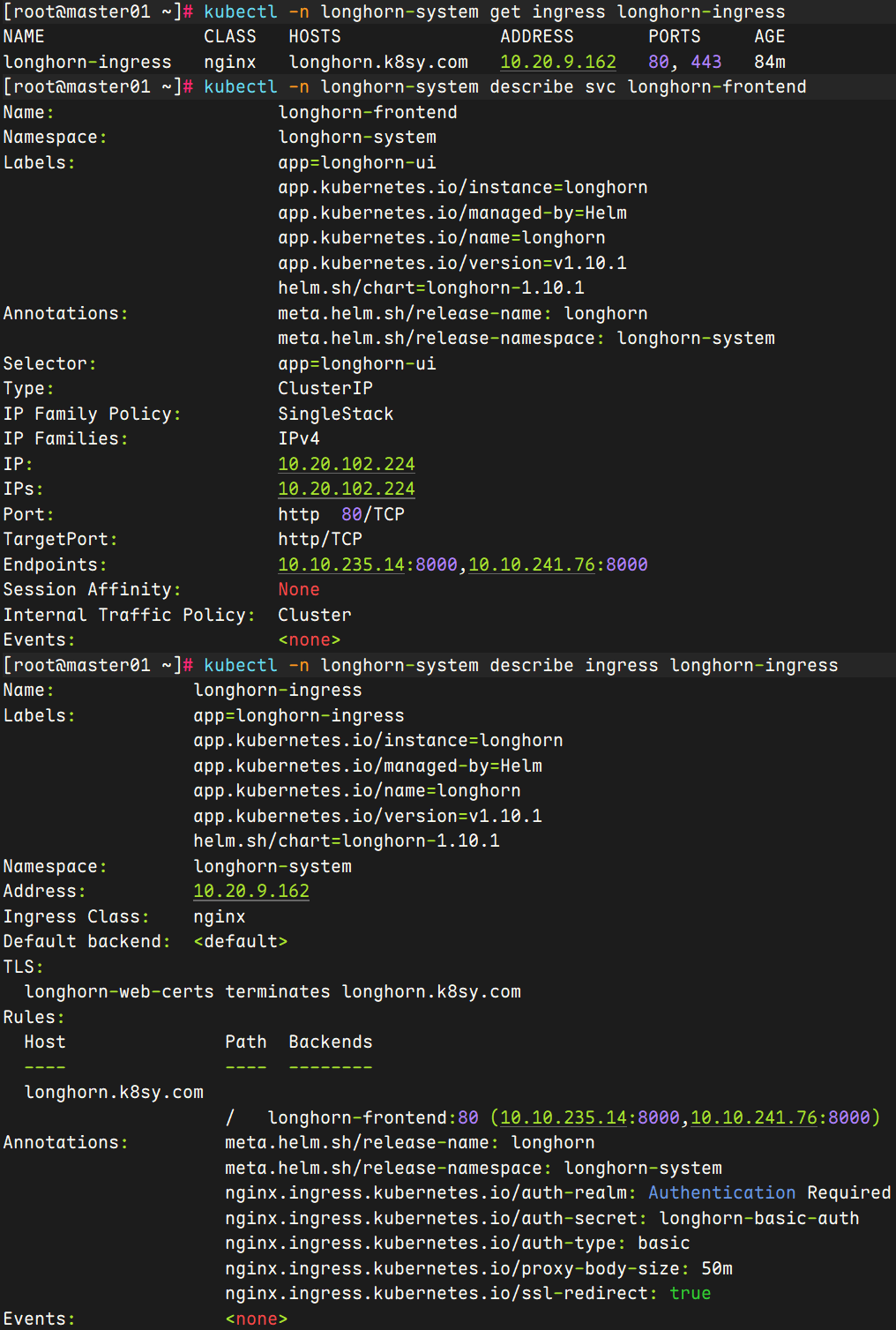Open Endpoints row address 10.10.235.14
The image size is (896, 1330).
340,564
